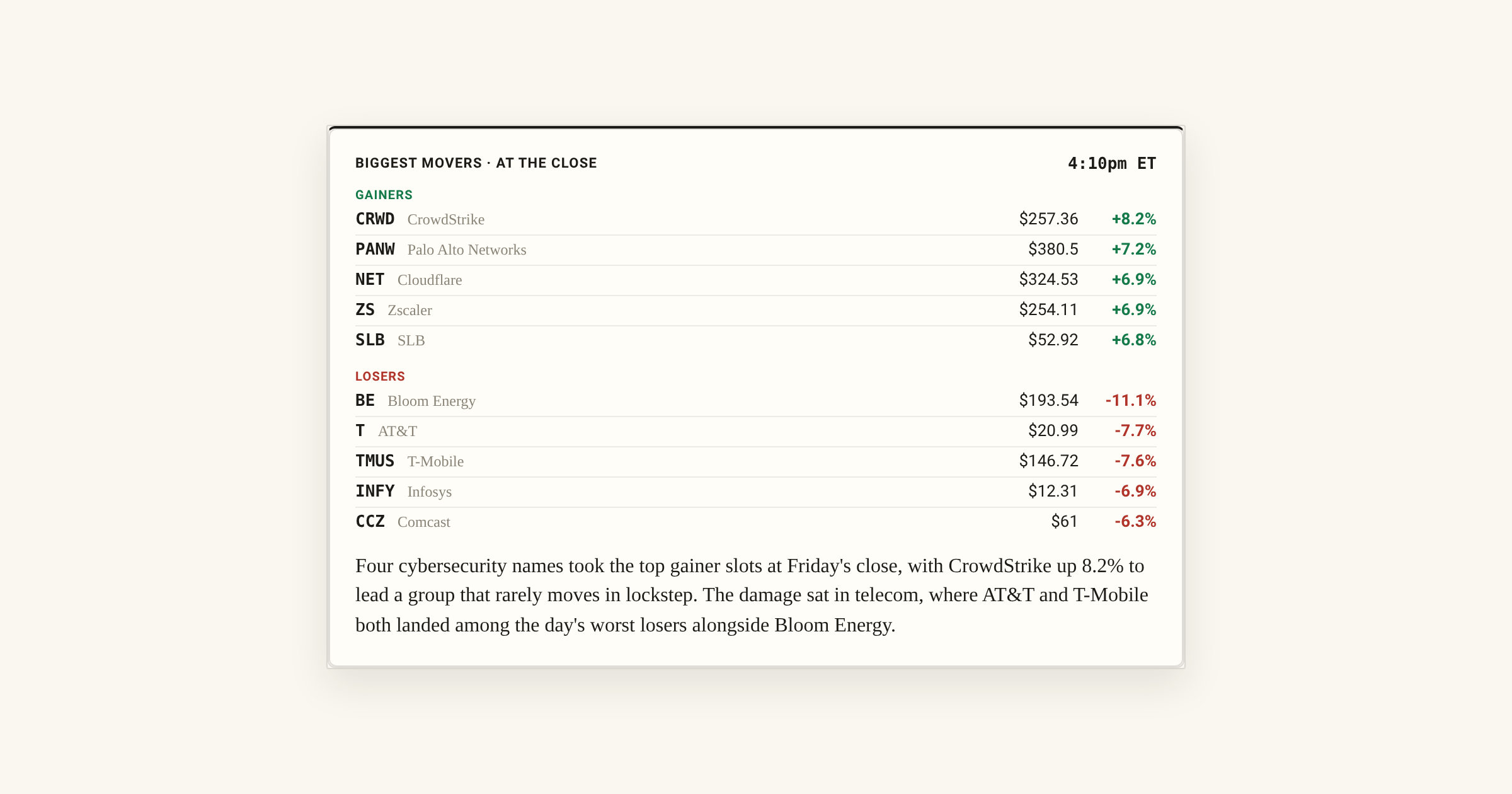Click the +8.2% gain figure
This screenshot has height=794, width=1512.
1133,219
